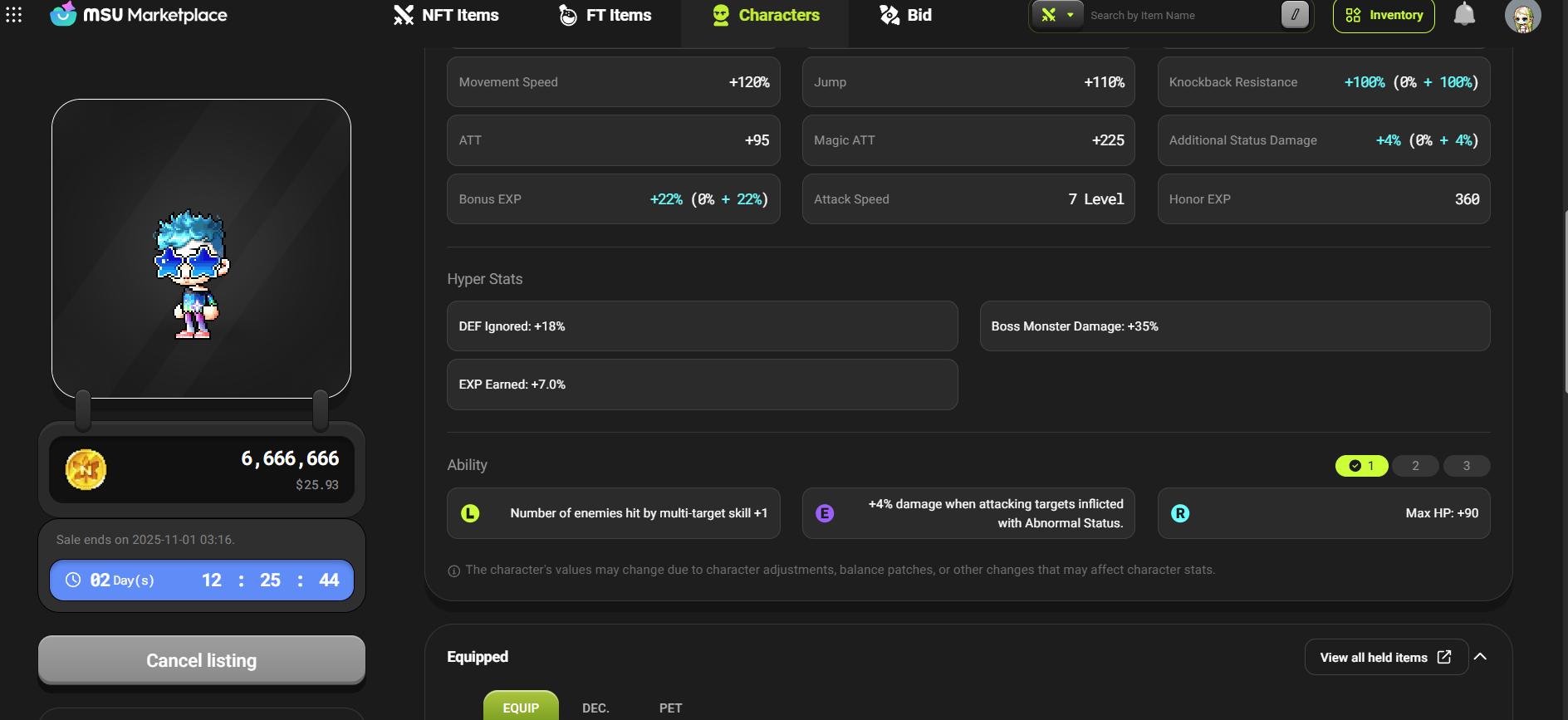Click the gold NESO coin icon
Image resolution: width=1568 pixels, height=720 pixels.
(86, 469)
